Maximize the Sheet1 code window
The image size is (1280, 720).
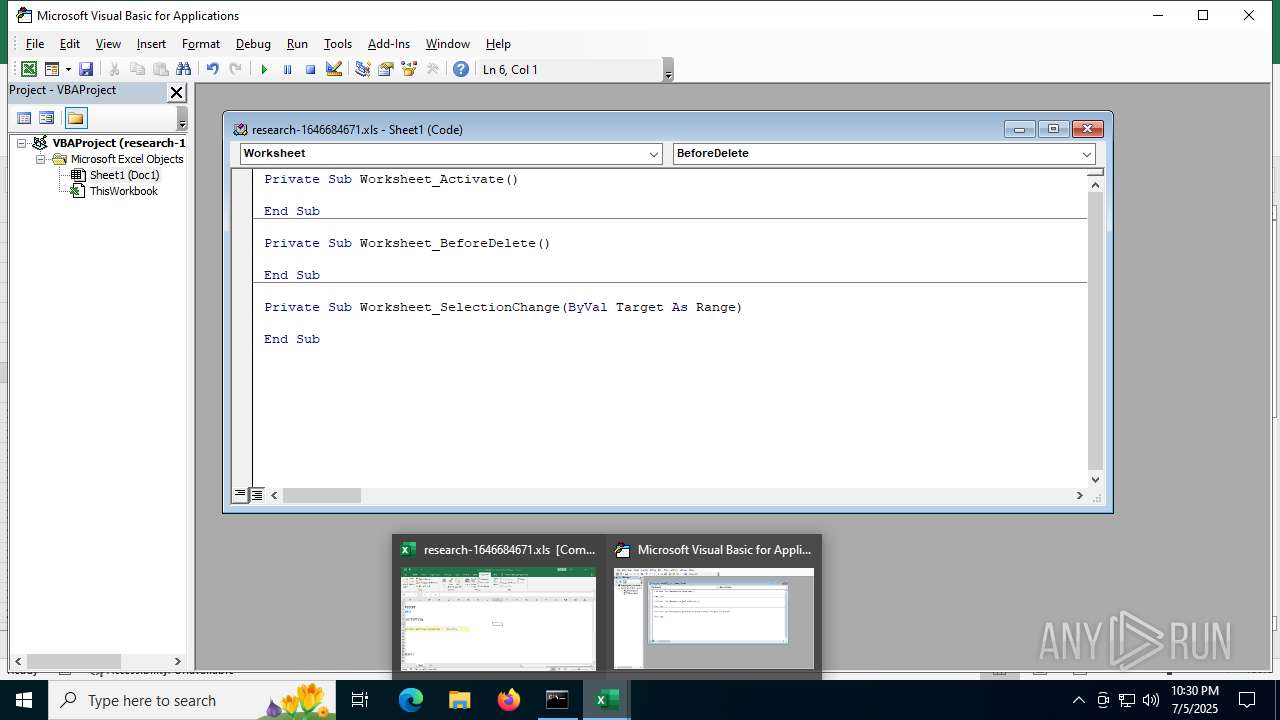pos(1053,129)
